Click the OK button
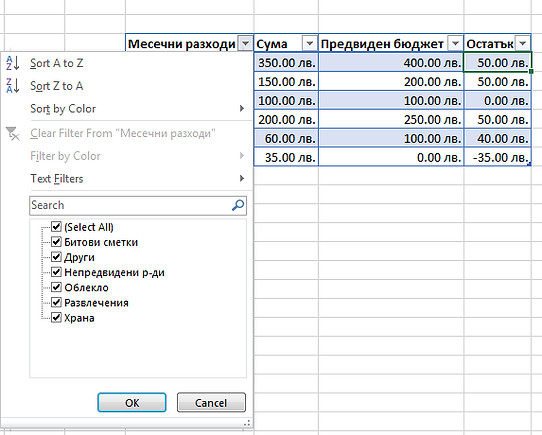This screenshot has height=435, width=542. pyautogui.click(x=132, y=402)
